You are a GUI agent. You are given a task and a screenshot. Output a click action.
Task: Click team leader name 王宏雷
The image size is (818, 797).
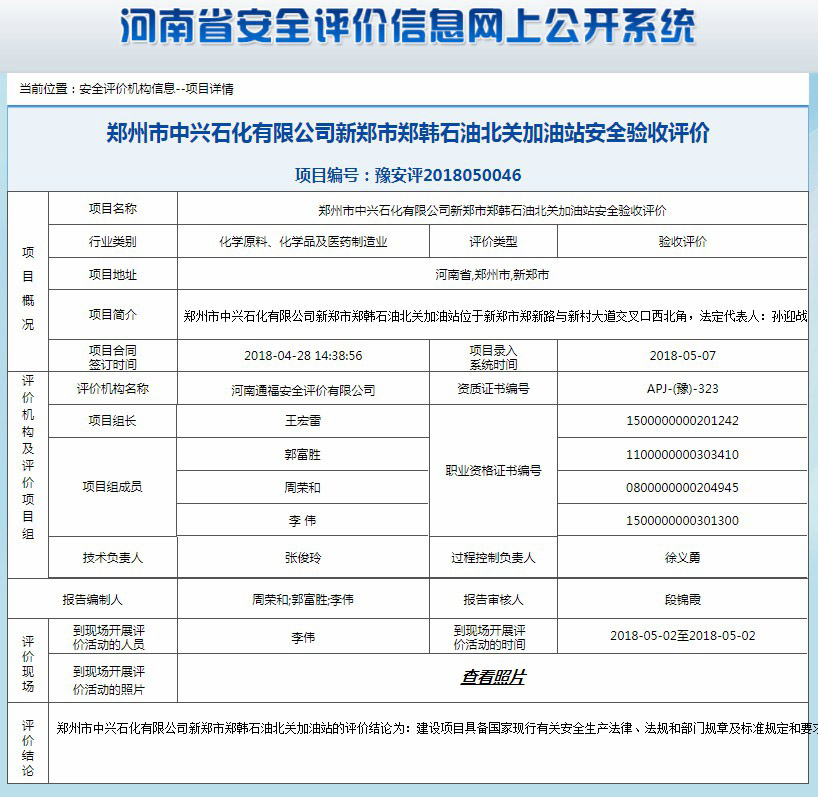[x=303, y=420]
